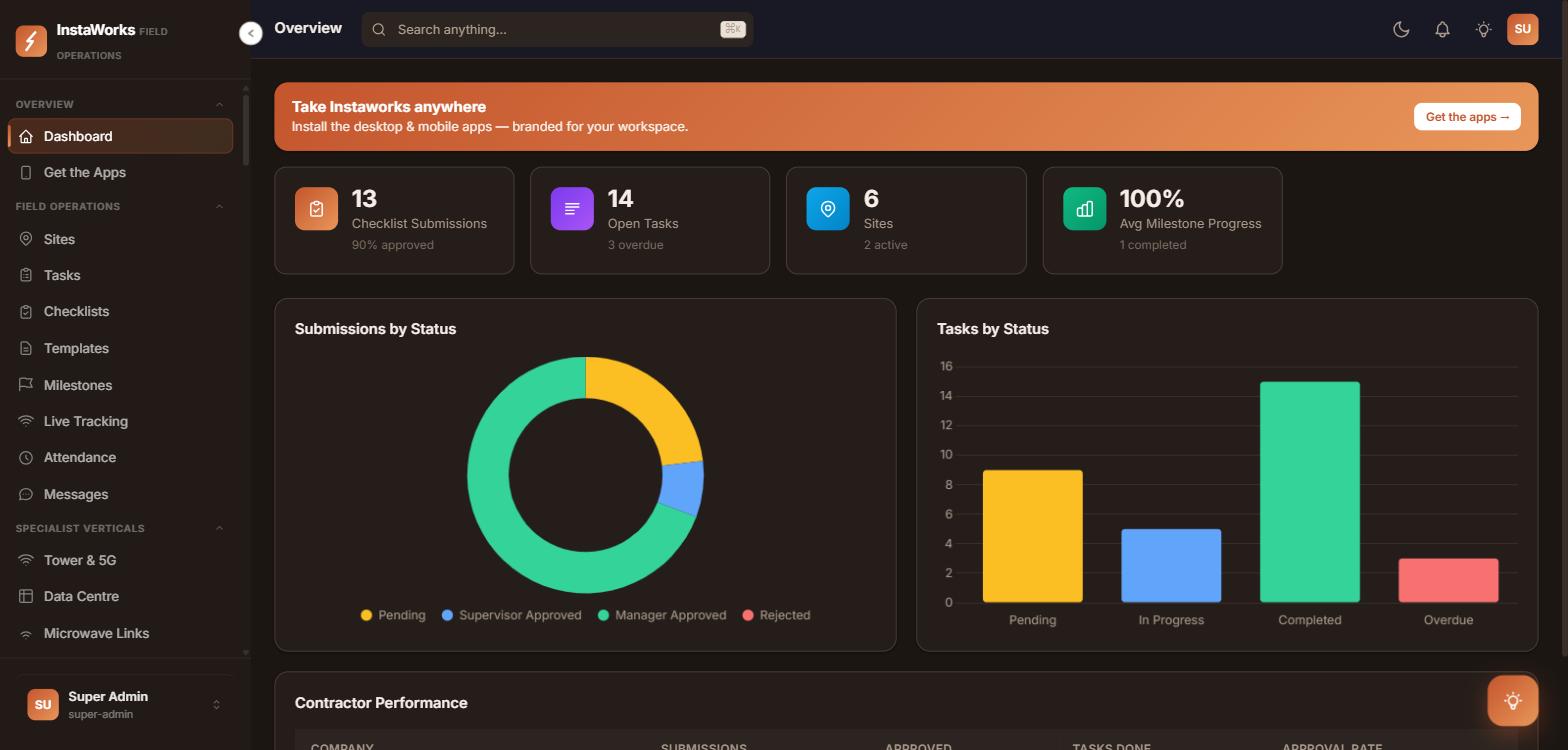Click the '90% approved' text
Image resolution: width=1568 pixels, height=750 pixels.
tap(392, 245)
